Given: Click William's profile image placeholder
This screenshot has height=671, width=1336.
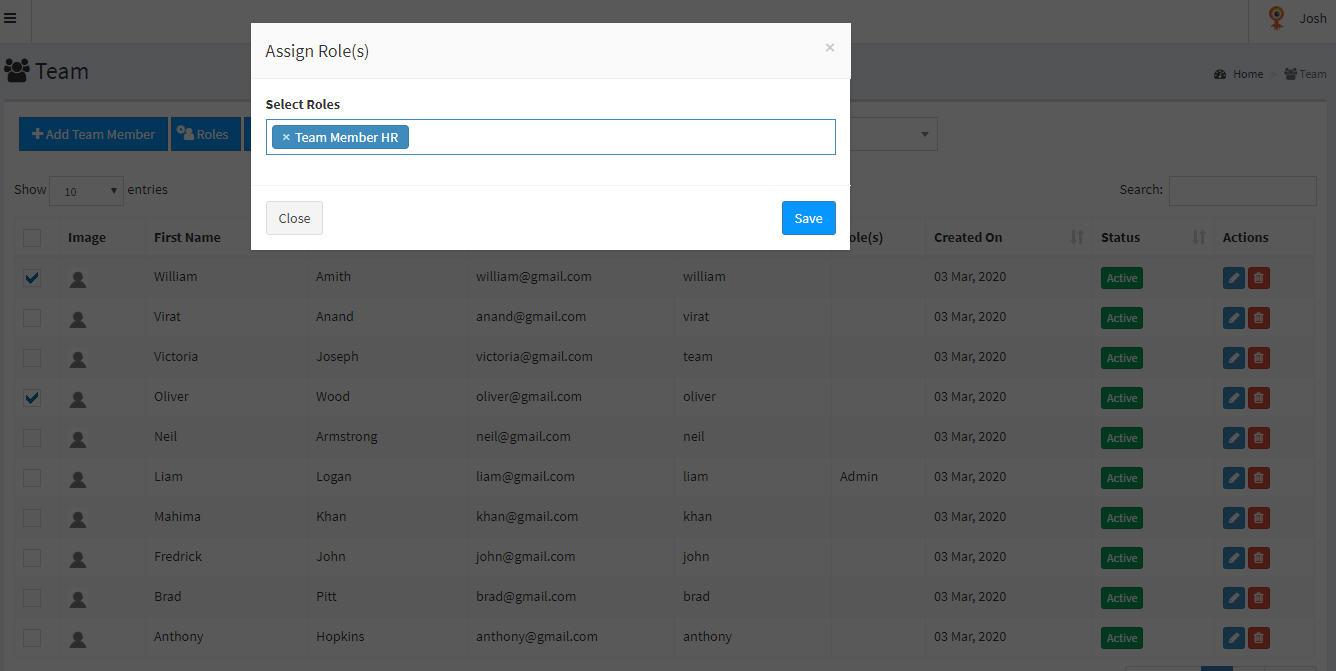Looking at the screenshot, I should click(78, 279).
